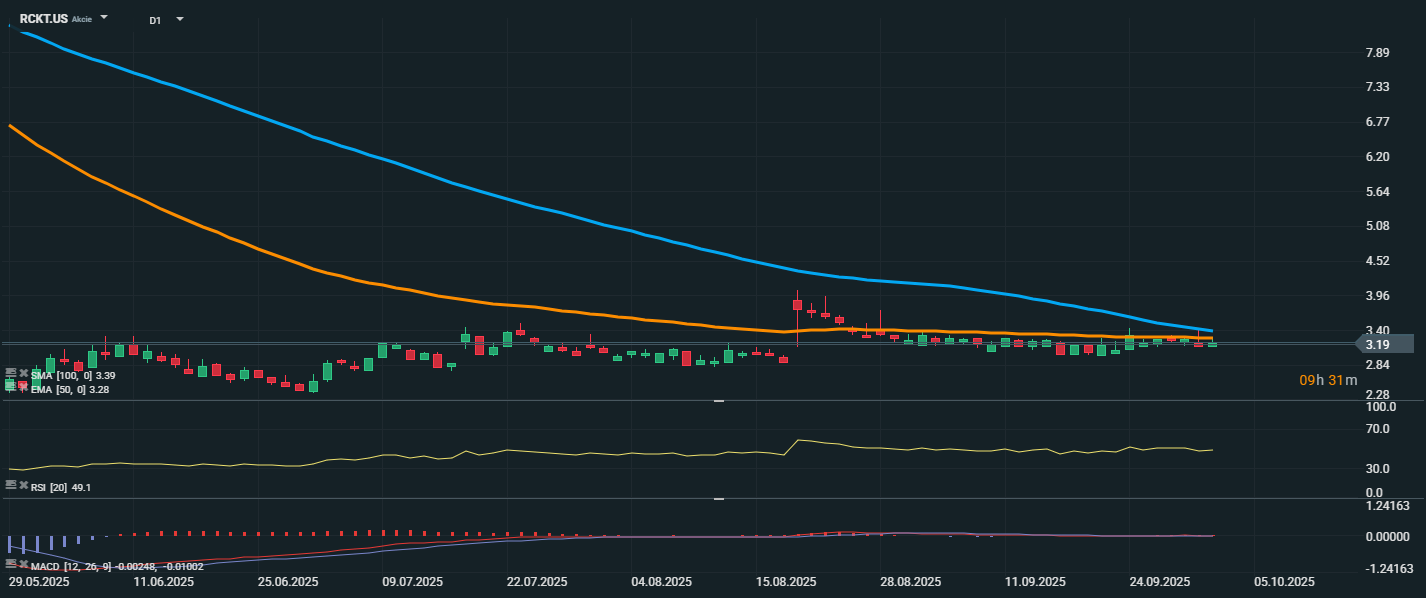Open the RCKT.US symbol dropdown
This screenshot has height=598, width=1426.
pos(104,18)
